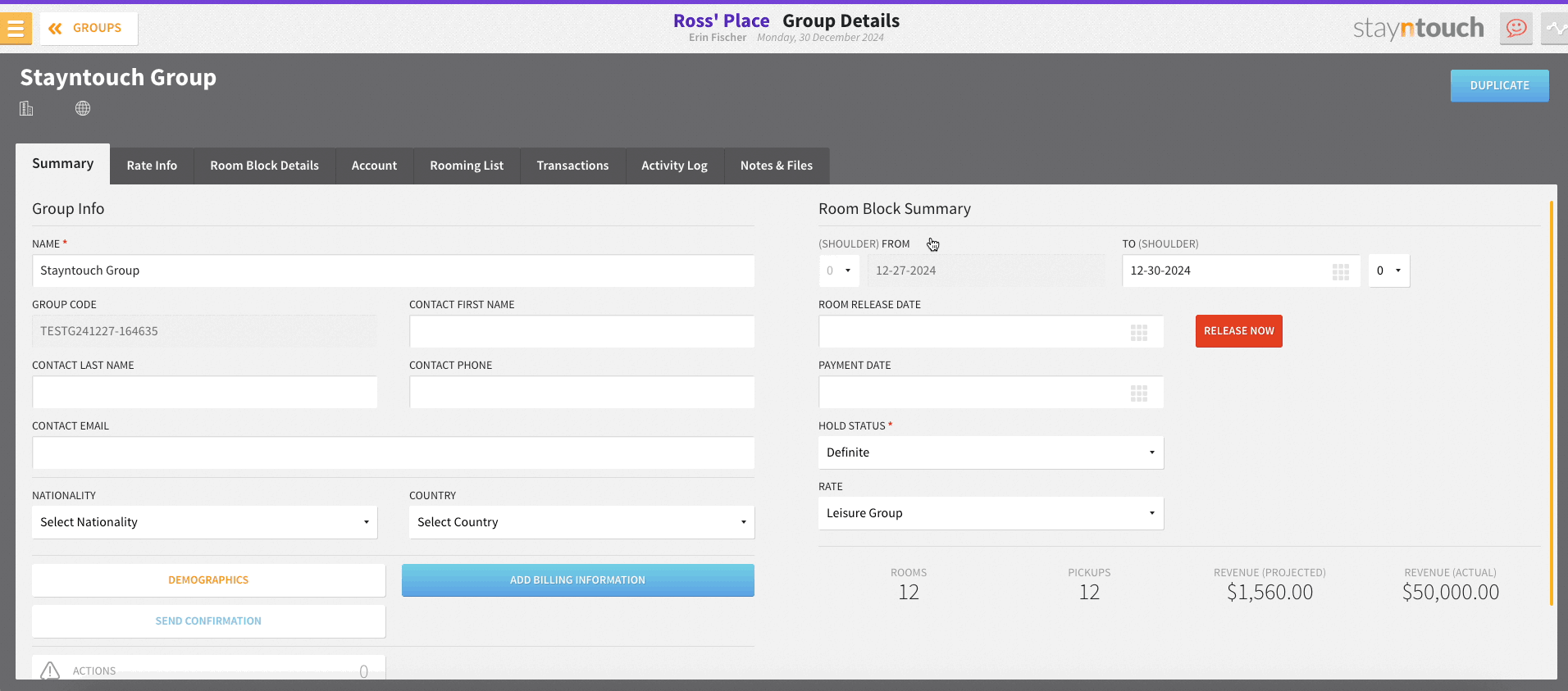The height and width of the screenshot is (691, 1568).
Task: Open the Room Block Details tab
Action: pos(264,166)
